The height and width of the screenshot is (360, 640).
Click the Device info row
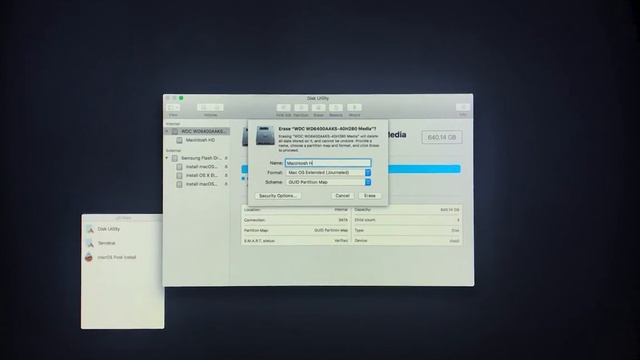(x=407, y=241)
